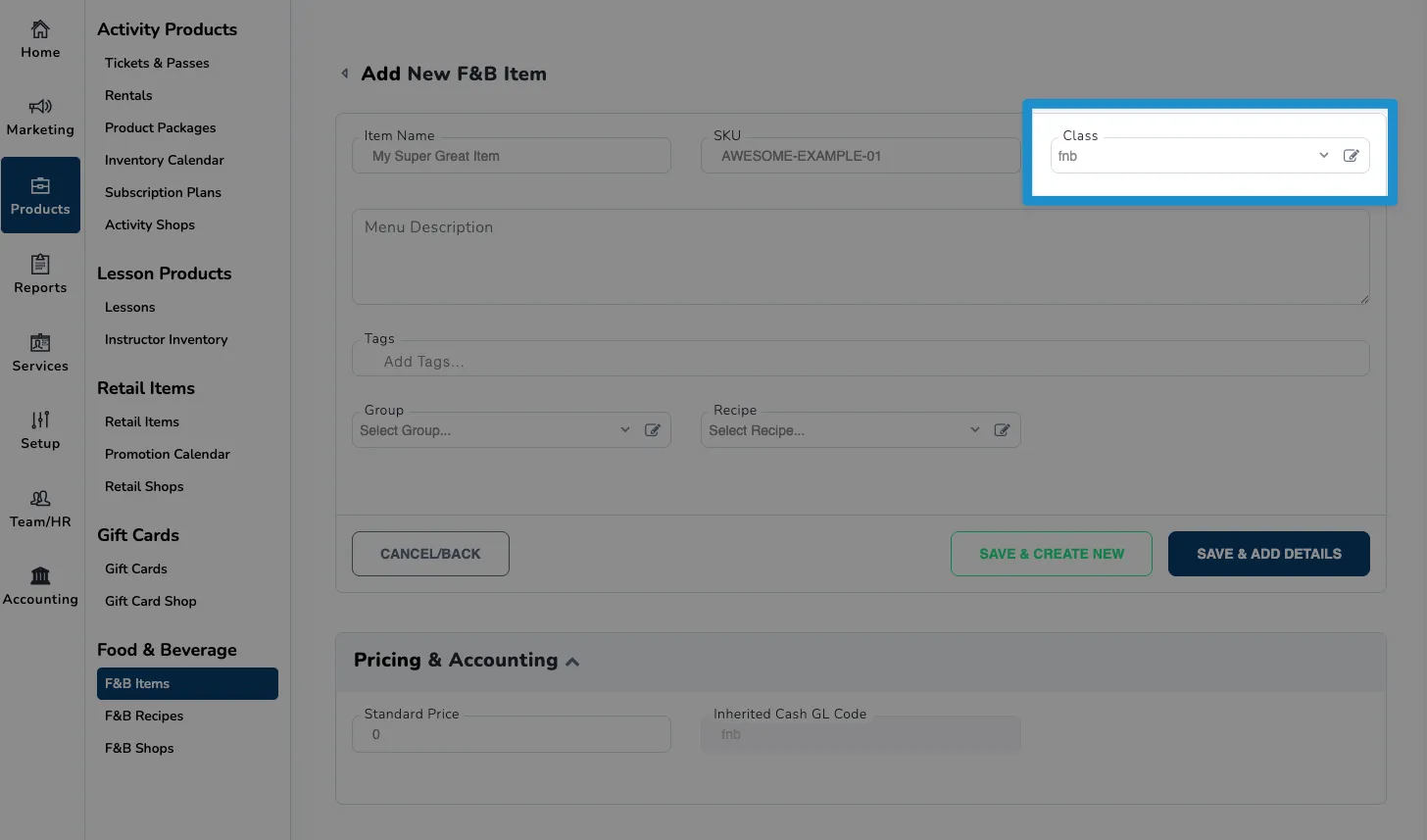
Task: Open Retail Shops page
Action: tap(144, 486)
